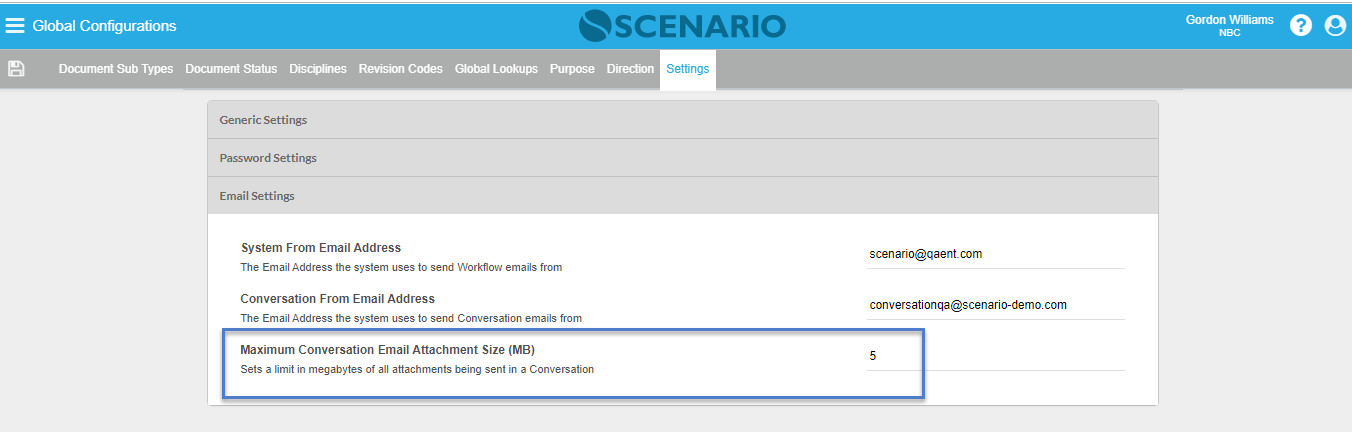Edit the Conversation From Email Address field
The height and width of the screenshot is (432, 1352).
[x=995, y=305]
